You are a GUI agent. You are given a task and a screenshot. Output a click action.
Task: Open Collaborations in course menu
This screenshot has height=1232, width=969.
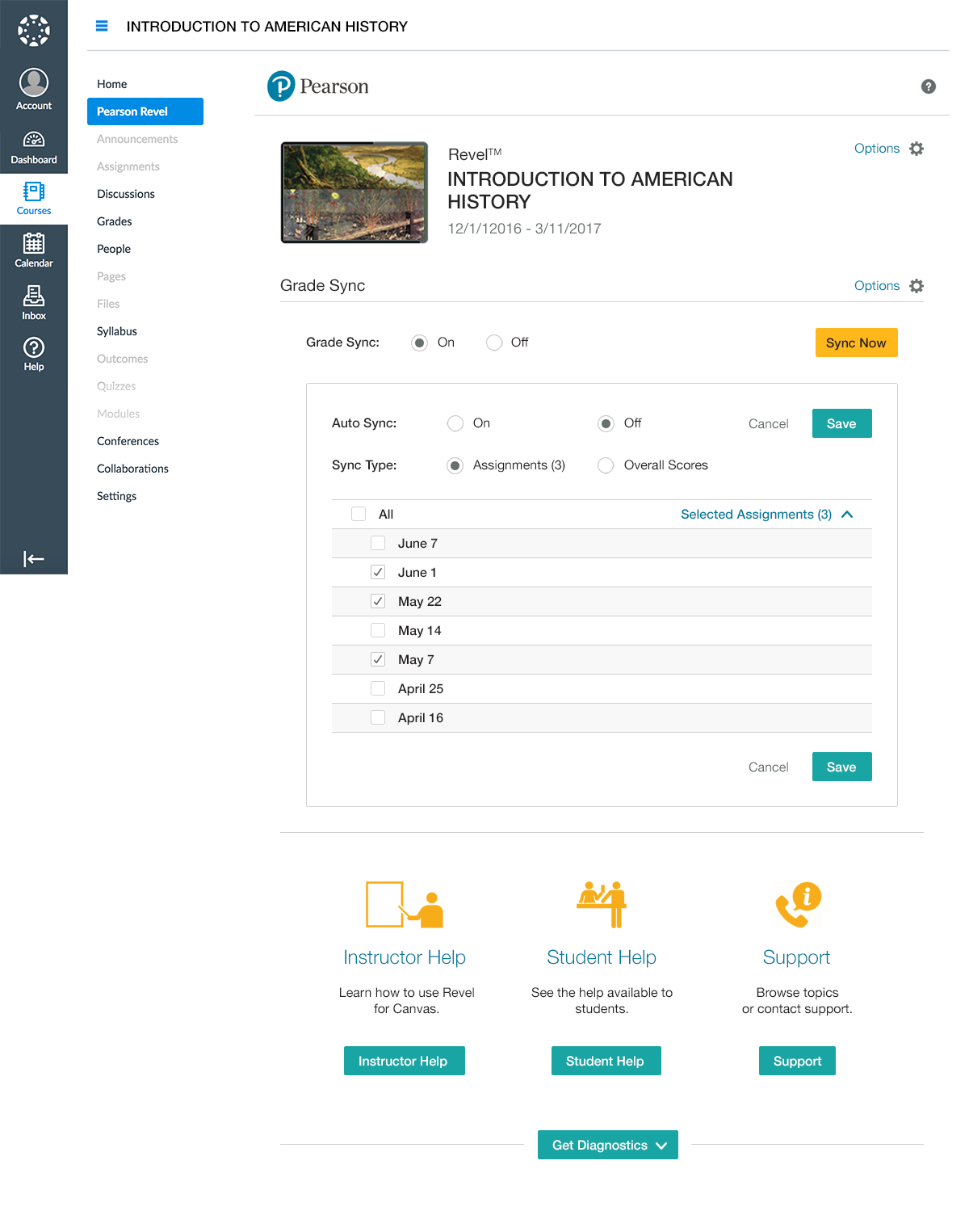132,469
